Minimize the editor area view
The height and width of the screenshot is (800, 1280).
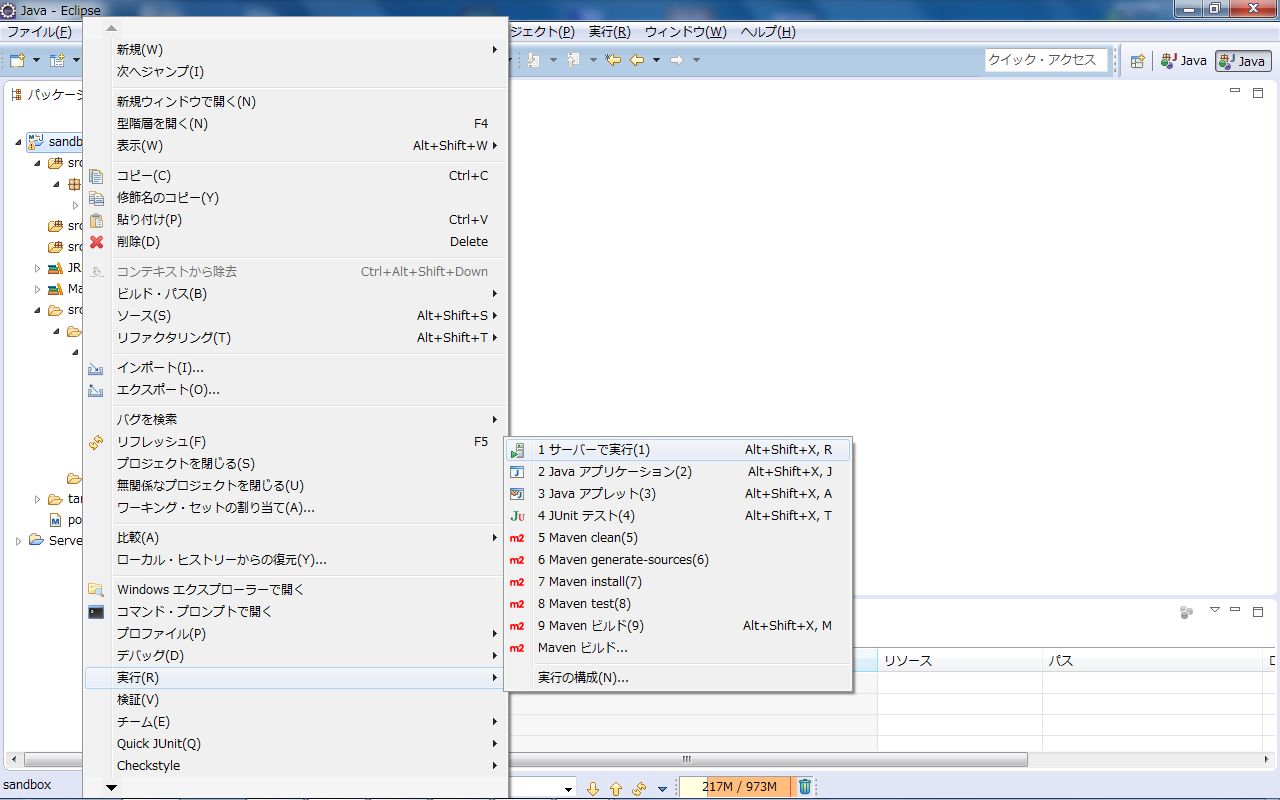point(1234,92)
